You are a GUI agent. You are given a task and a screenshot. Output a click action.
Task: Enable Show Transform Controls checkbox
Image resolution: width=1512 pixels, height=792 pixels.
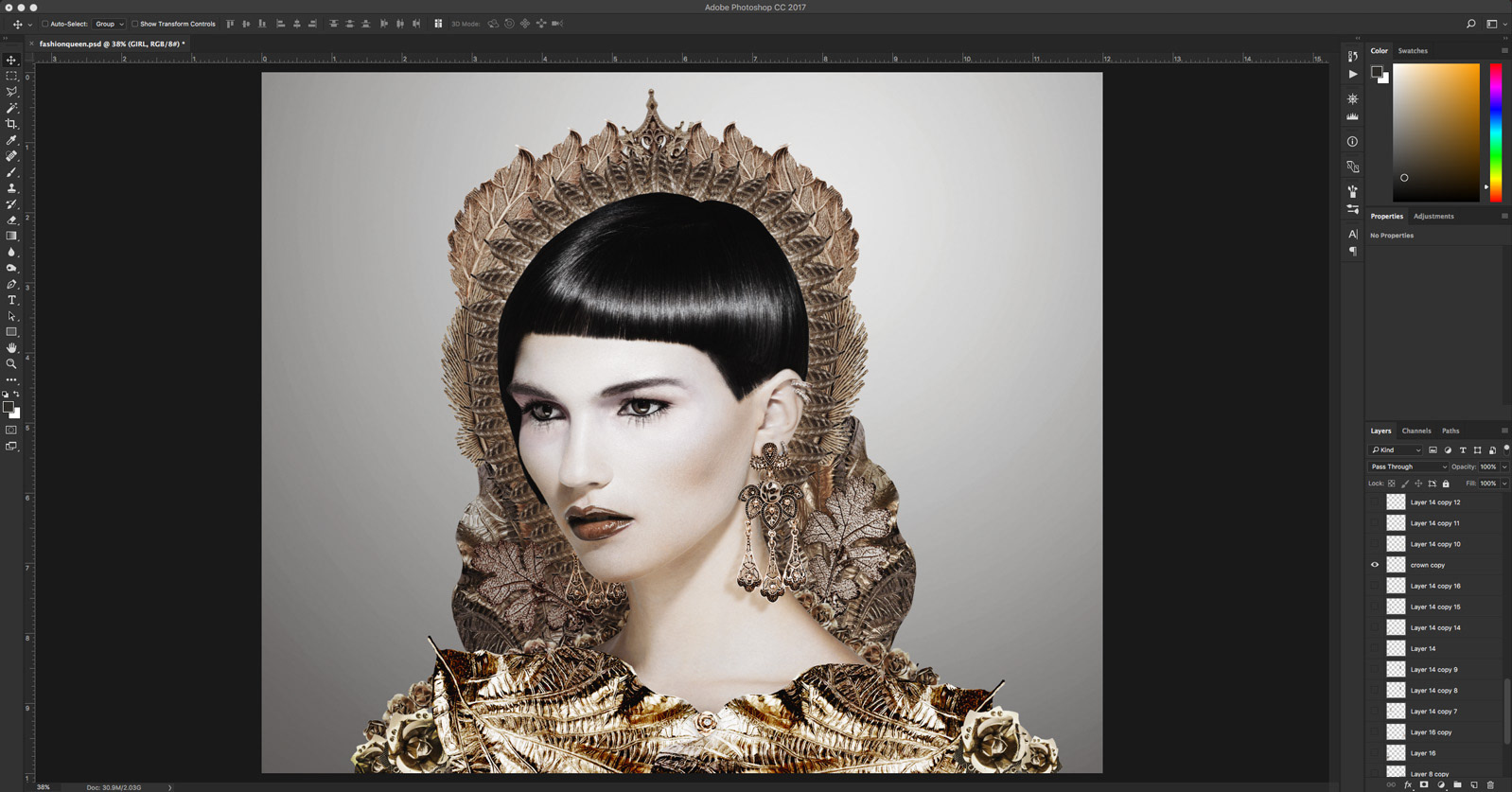[134, 24]
